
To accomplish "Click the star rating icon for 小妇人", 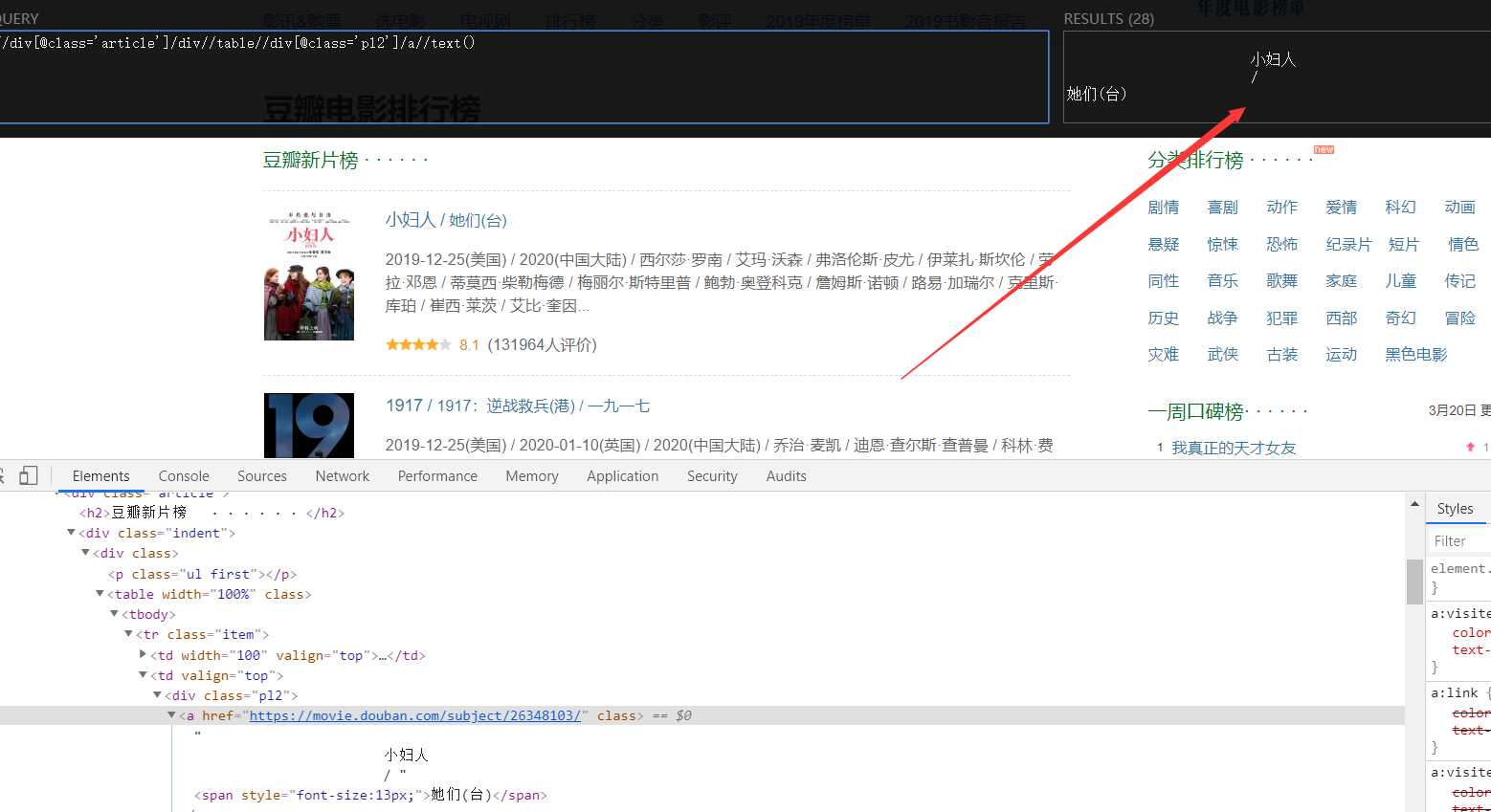I will click(x=418, y=344).
